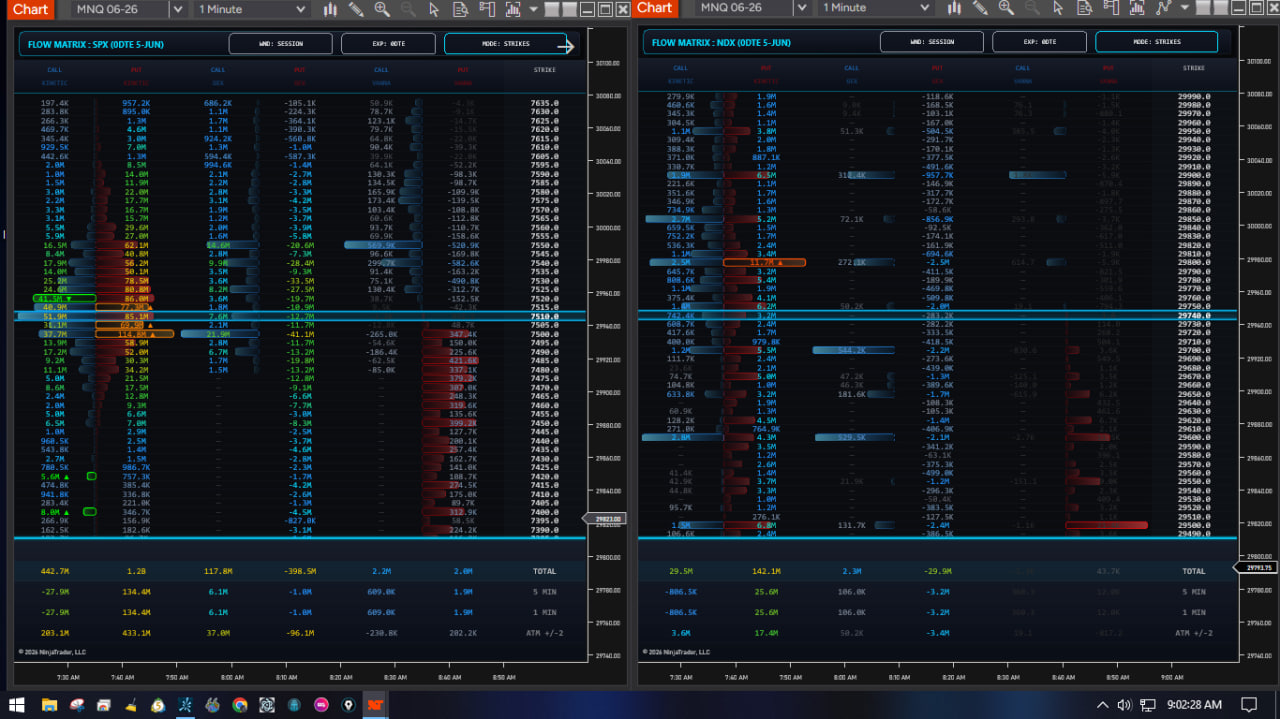
Task: Open volume control in system tray
Action: click(x=1124, y=704)
